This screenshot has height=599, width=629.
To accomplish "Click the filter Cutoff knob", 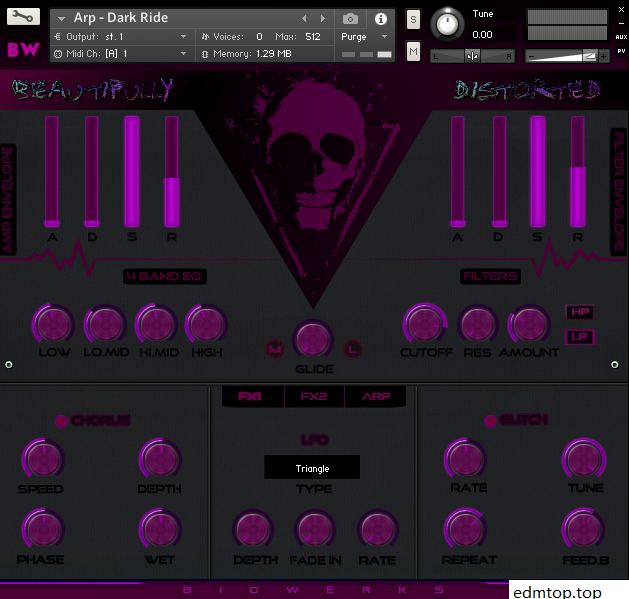I will tap(425, 324).
